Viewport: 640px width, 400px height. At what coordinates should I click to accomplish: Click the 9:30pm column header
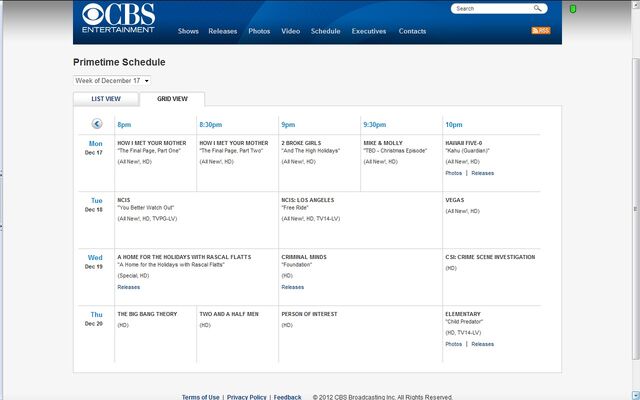pos(375,124)
